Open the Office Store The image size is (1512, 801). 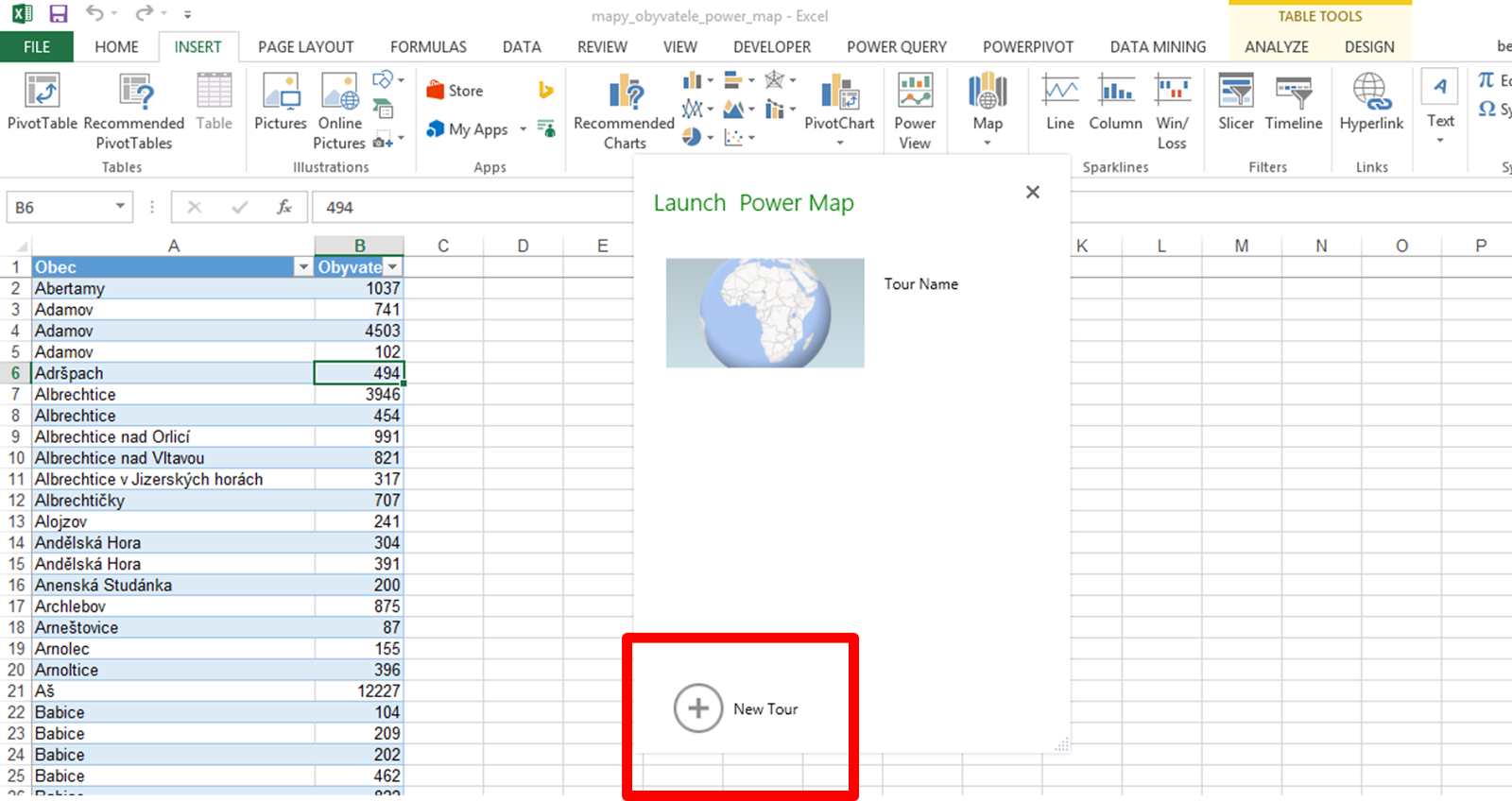(455, 91)
